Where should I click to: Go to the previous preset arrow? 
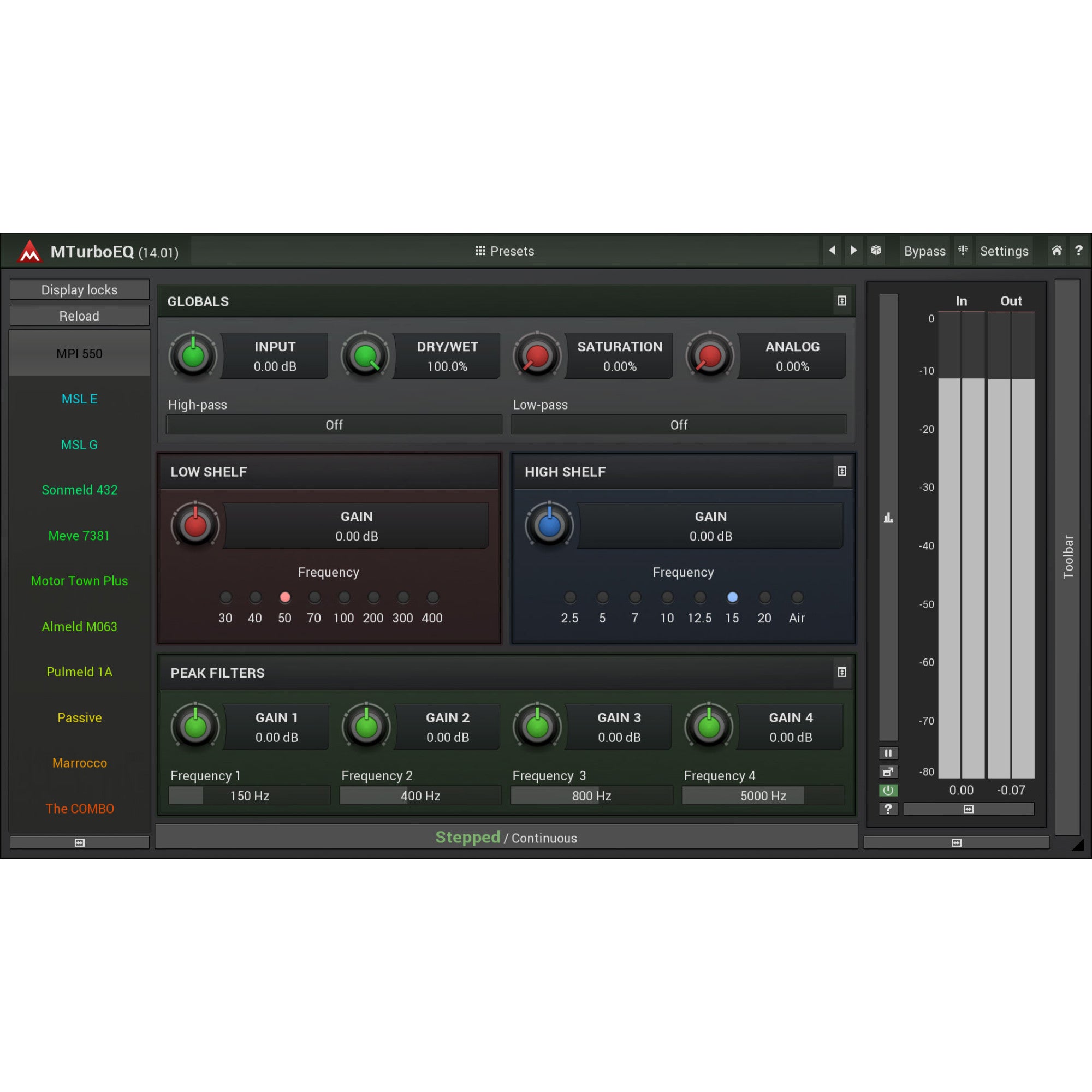click(x=832, y=251)
